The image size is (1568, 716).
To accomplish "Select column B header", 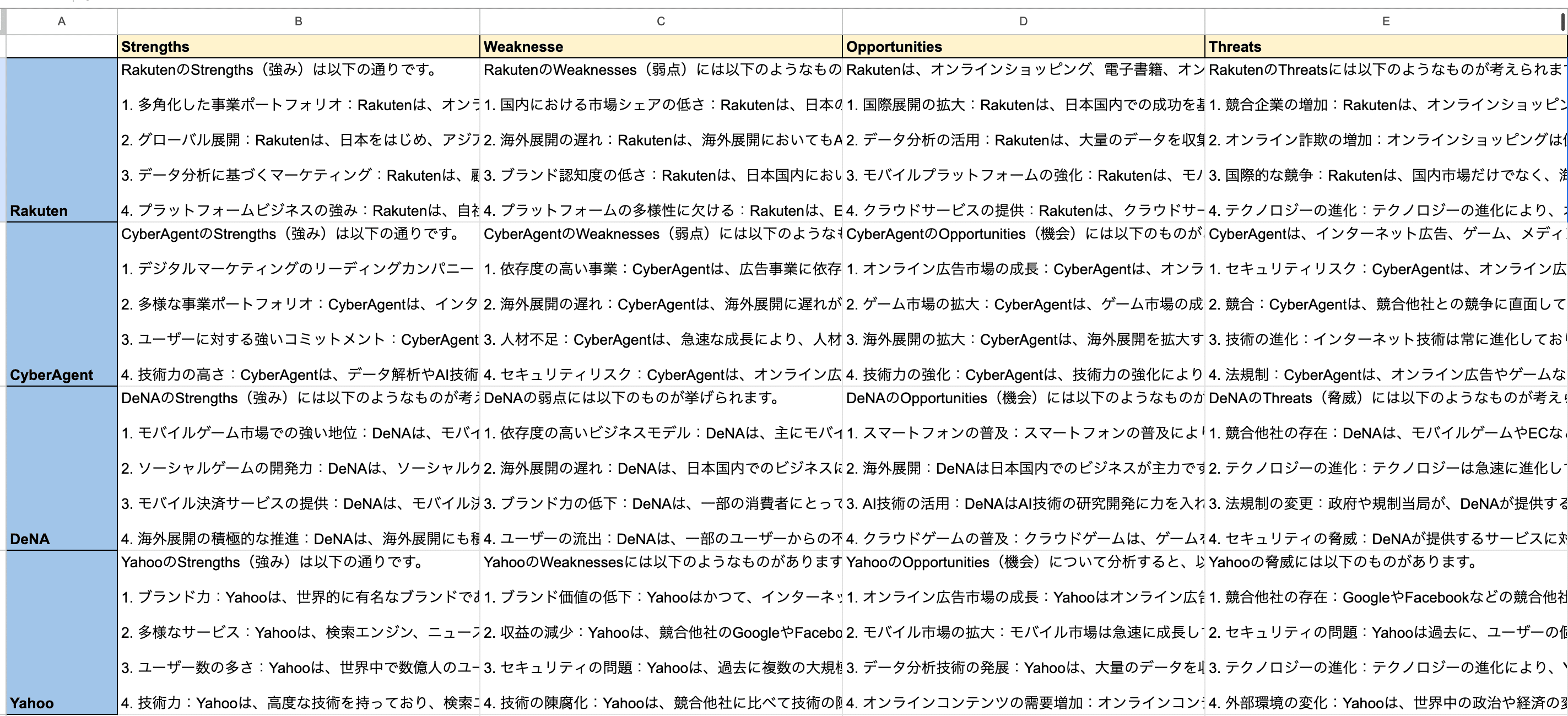I will tap(298, 21).
